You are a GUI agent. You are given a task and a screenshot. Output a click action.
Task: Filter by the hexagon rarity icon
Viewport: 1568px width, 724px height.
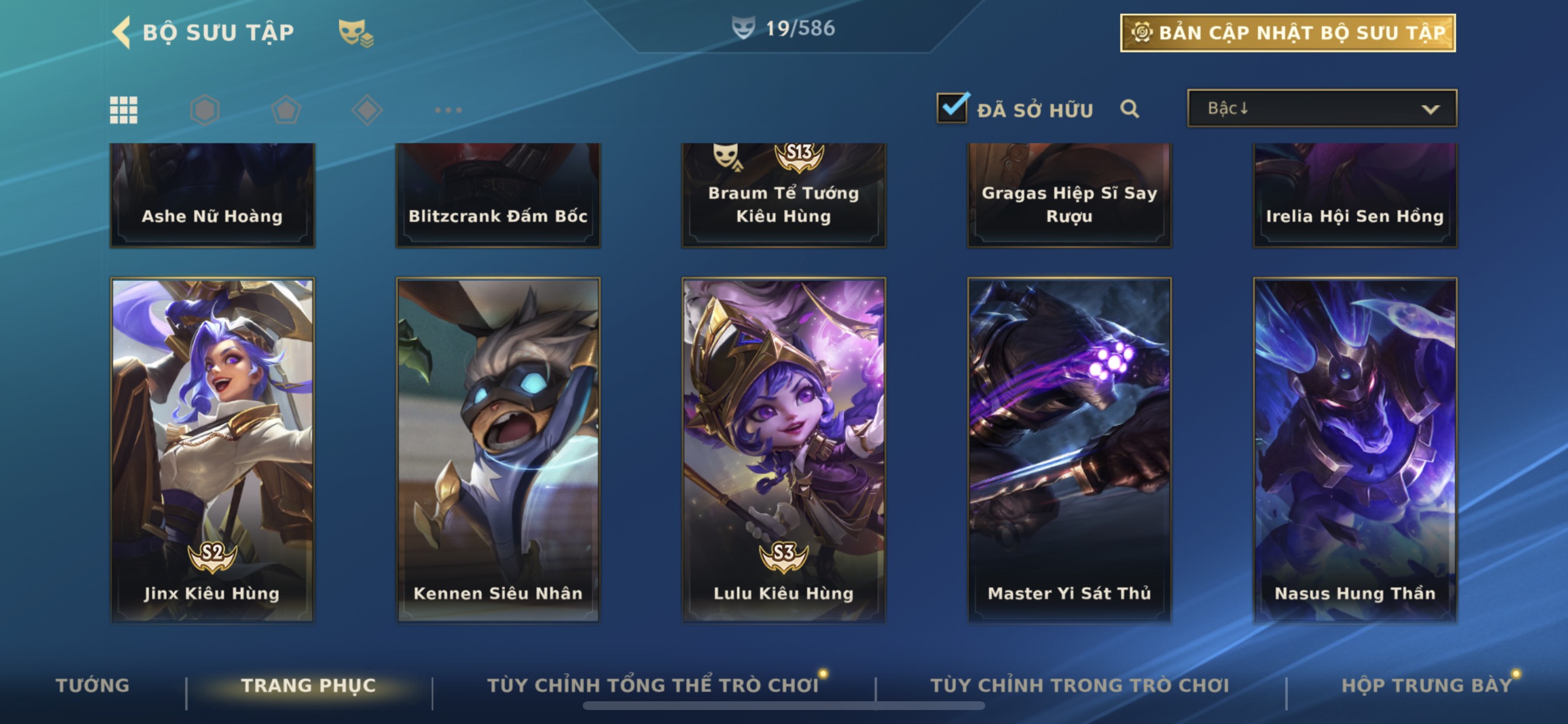(x=205, y=110)
